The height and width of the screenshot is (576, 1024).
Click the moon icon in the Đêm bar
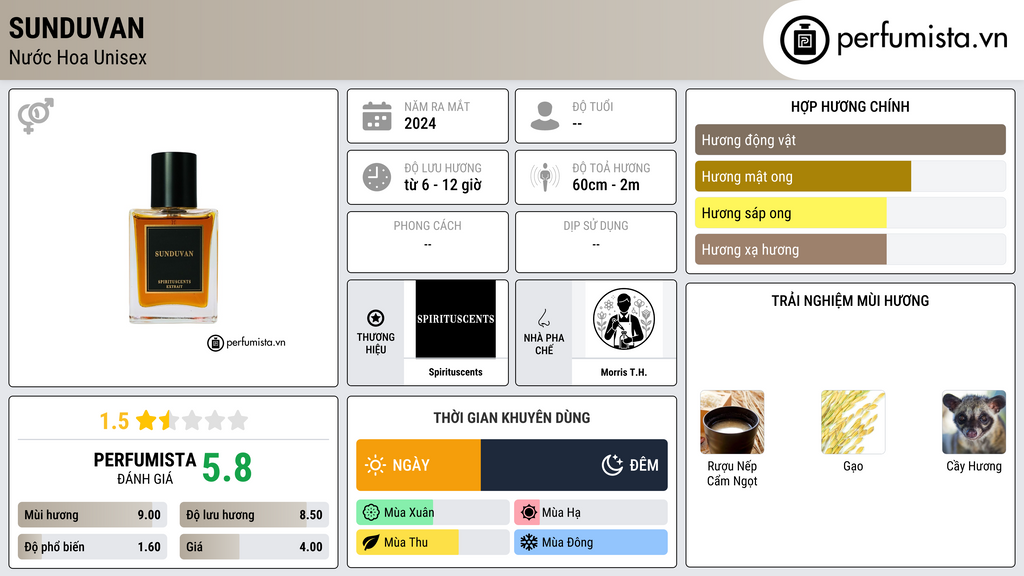click(612, 465)
